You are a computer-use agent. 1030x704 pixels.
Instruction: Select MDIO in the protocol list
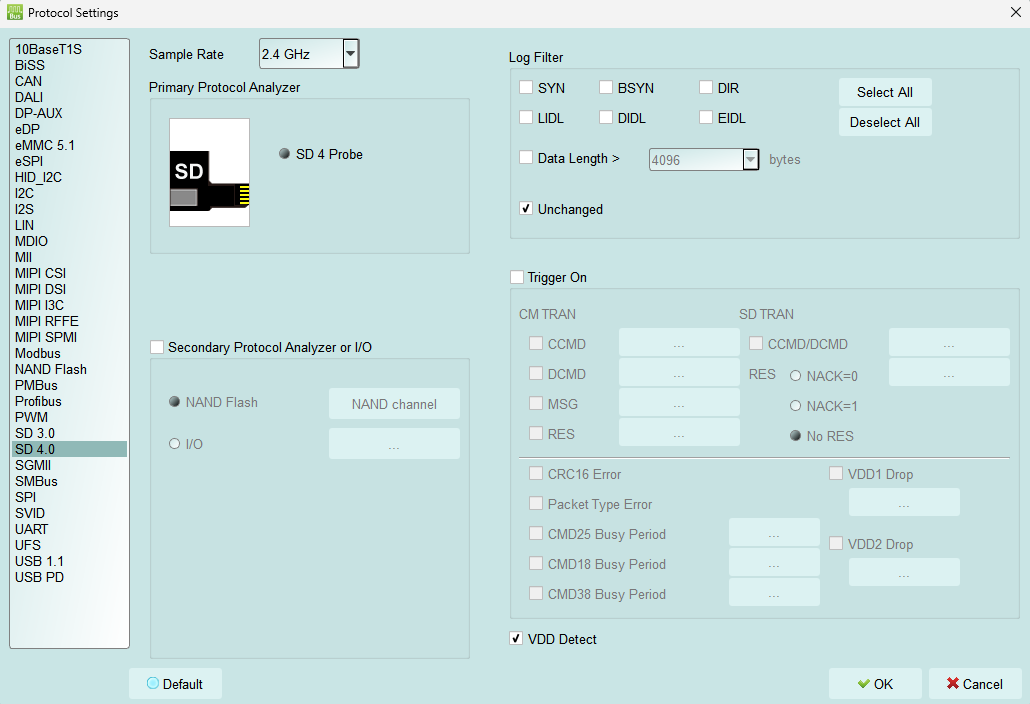[x=70, y=241]
